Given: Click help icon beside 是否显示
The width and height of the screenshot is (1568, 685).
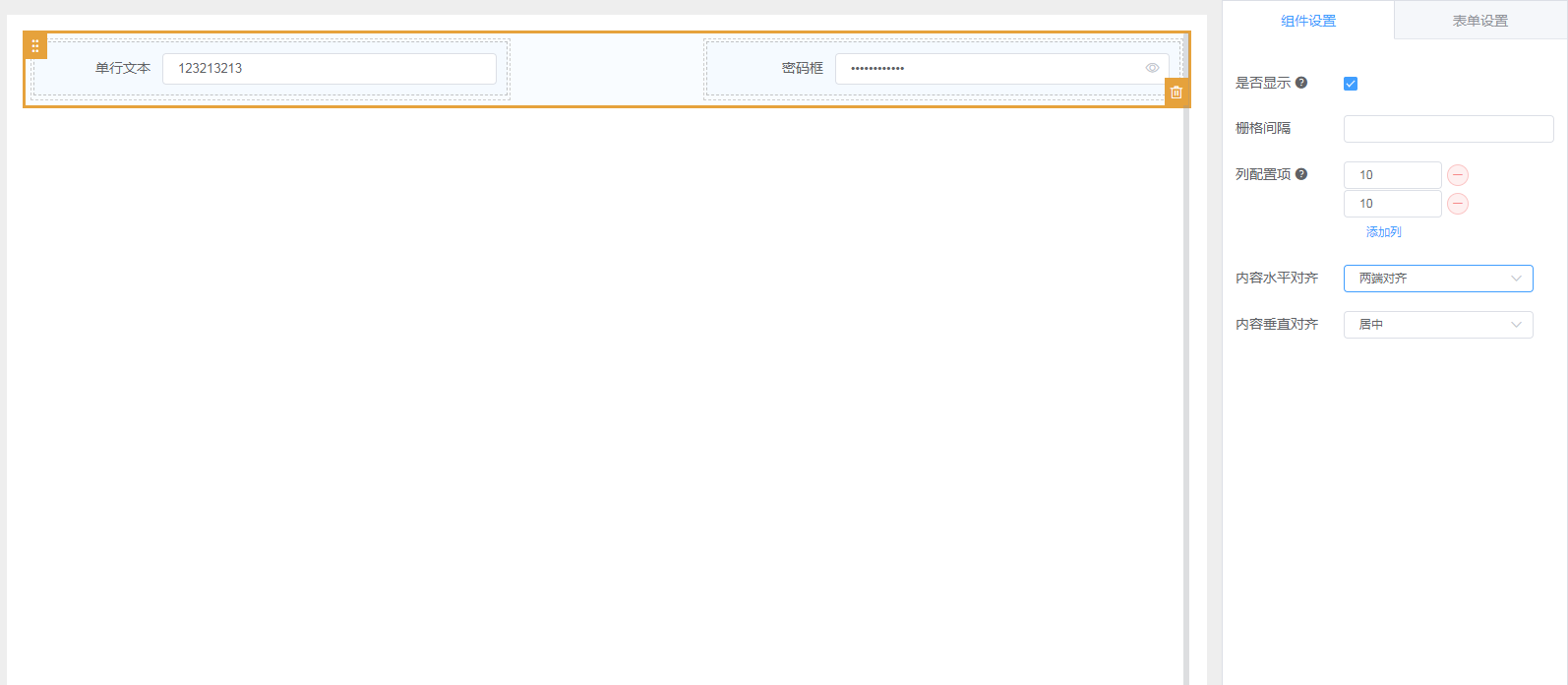Looking at the screenshot, I should tap(1301, 83).
